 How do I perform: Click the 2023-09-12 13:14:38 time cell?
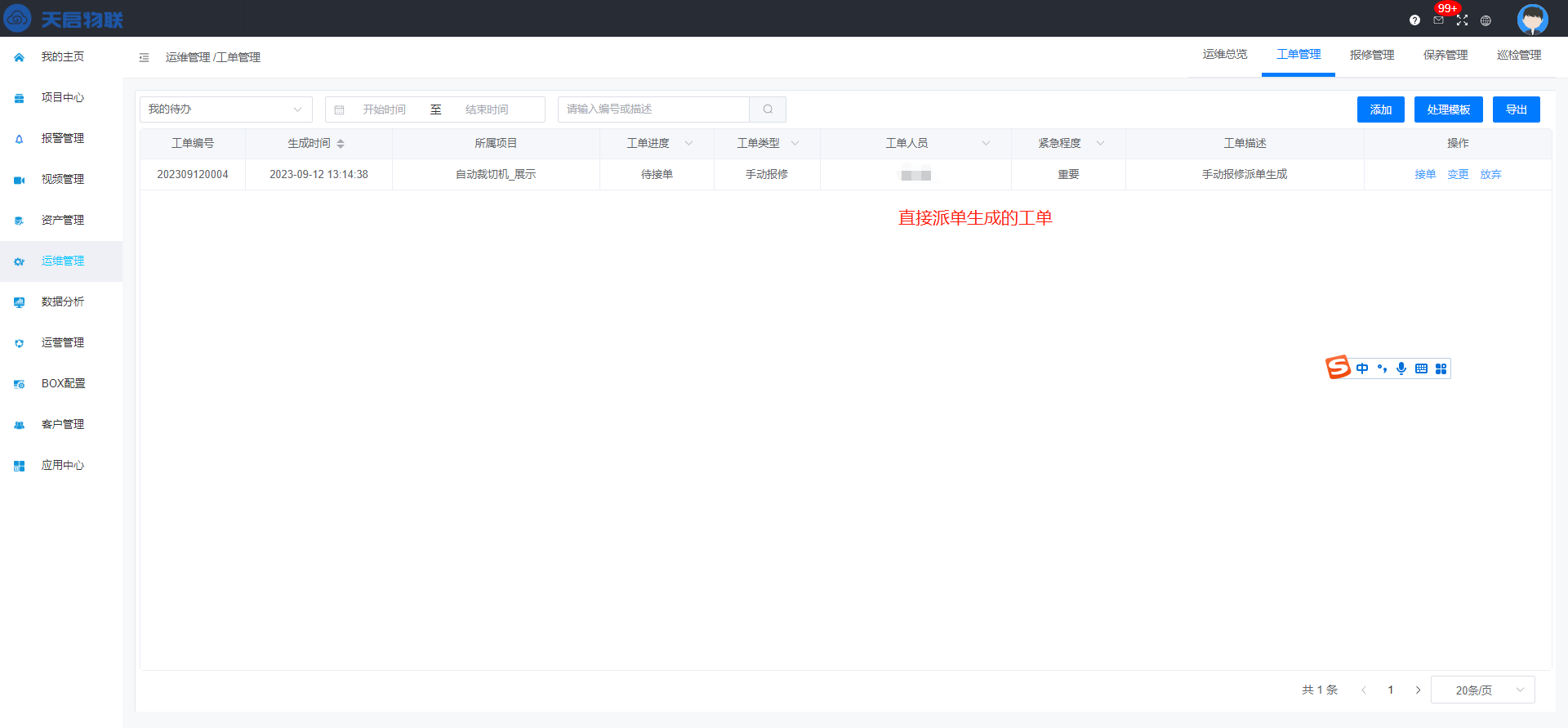318,175
